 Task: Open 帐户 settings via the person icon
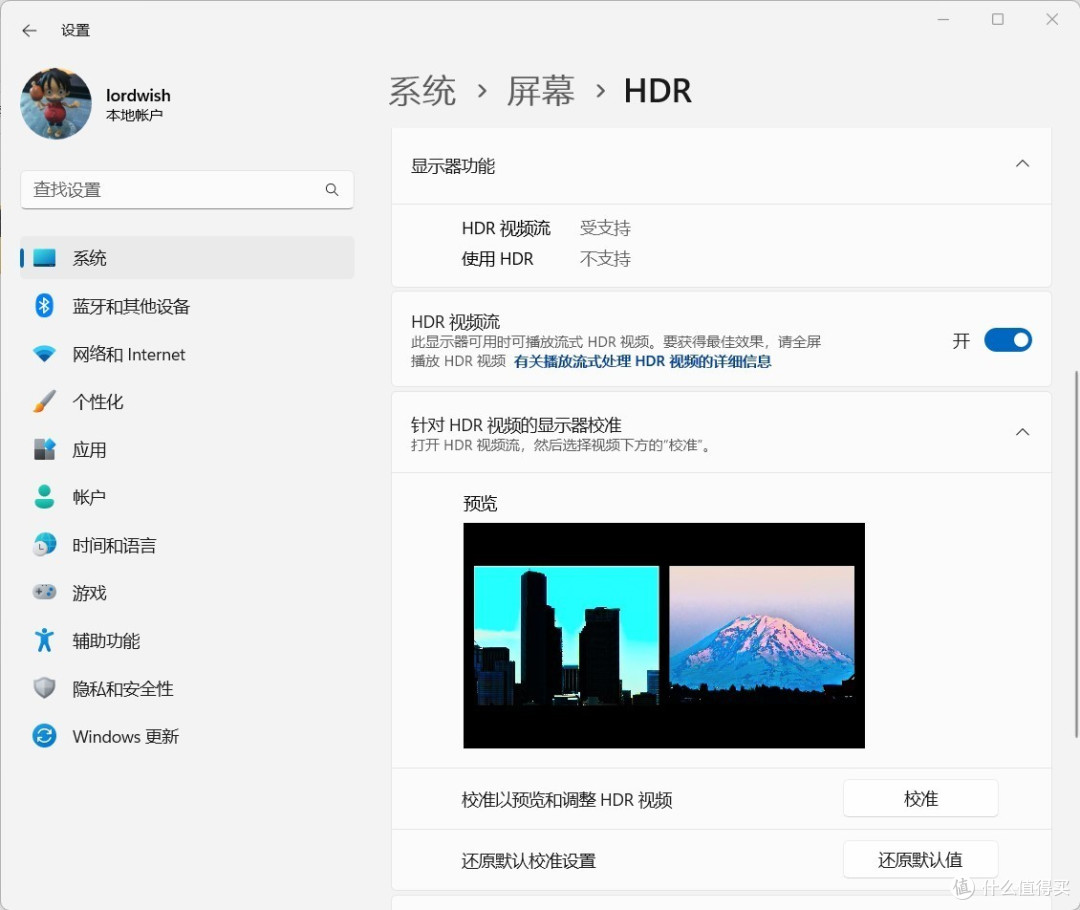point(44,497)
